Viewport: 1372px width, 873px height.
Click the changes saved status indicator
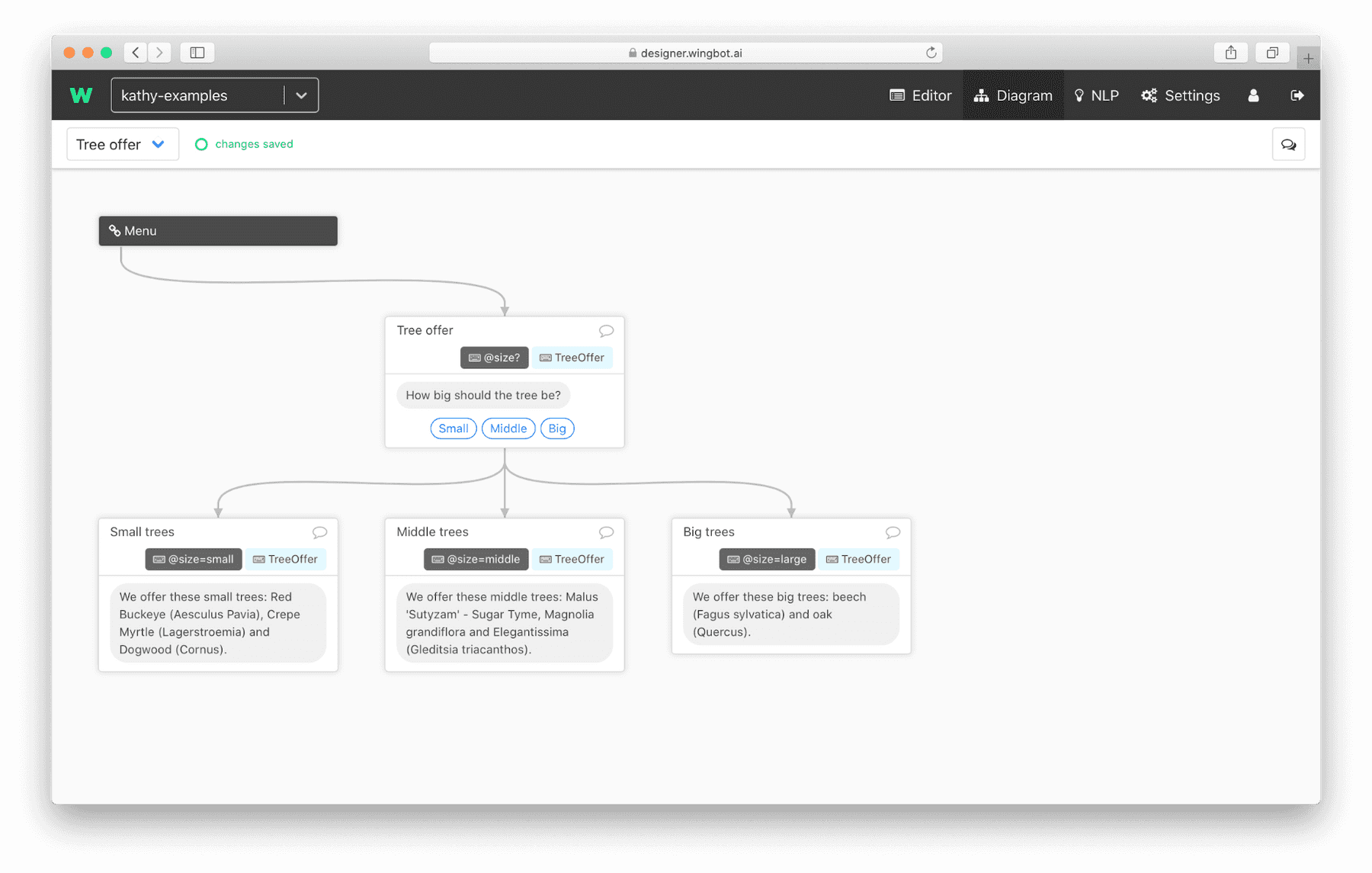coord(243,144)
